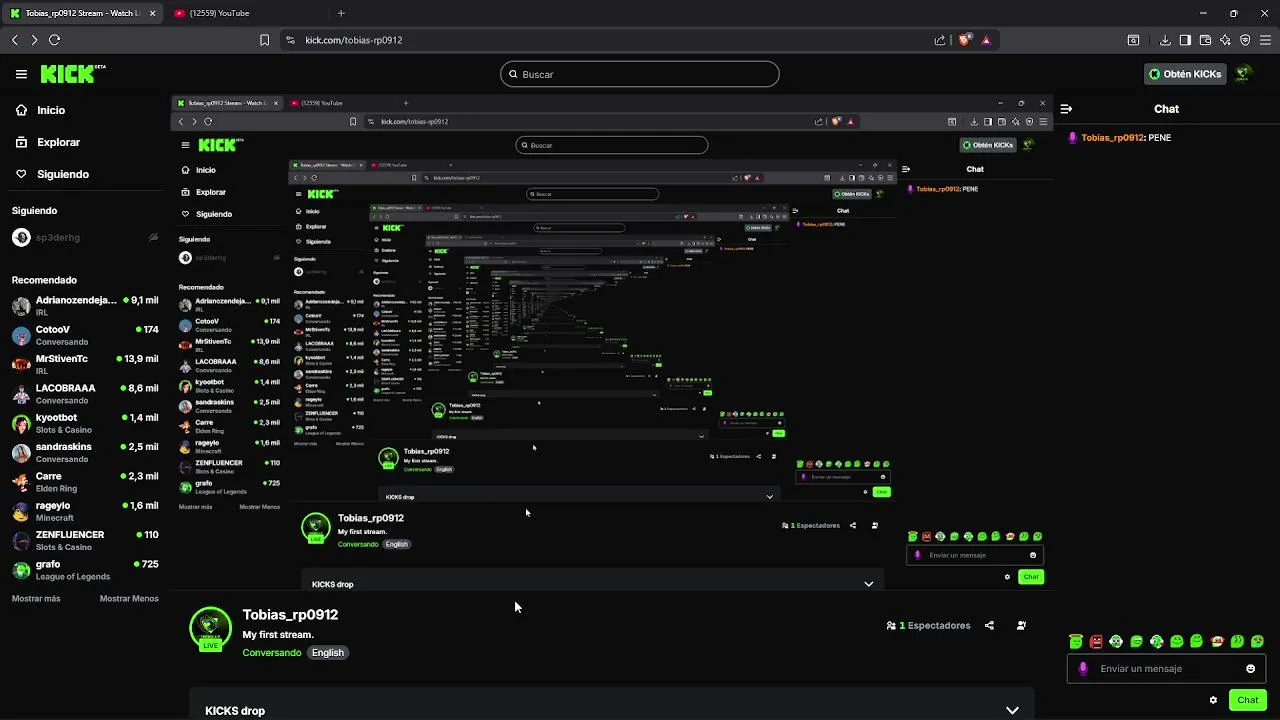Open sp3derhg followed channel
Screen dimensions: 1280x720
[85, 238]
